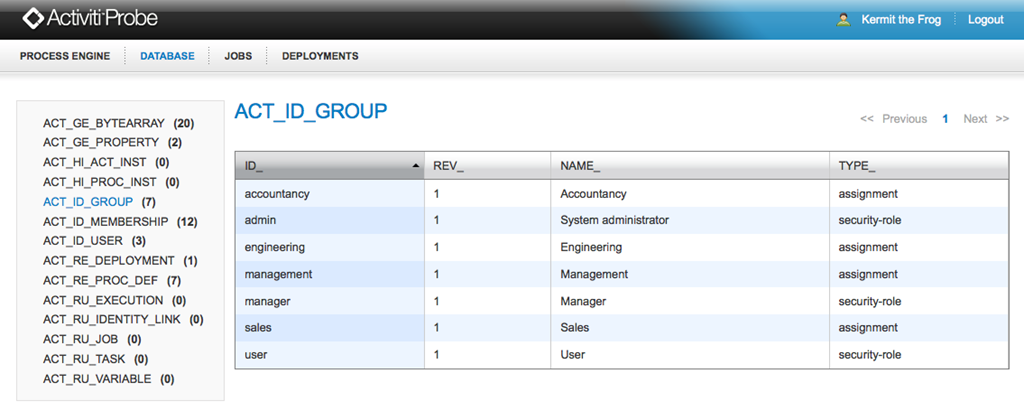Switch to the Jobs tab
Viewport: 1024px width, 420px height.
(x=238, y=56)
